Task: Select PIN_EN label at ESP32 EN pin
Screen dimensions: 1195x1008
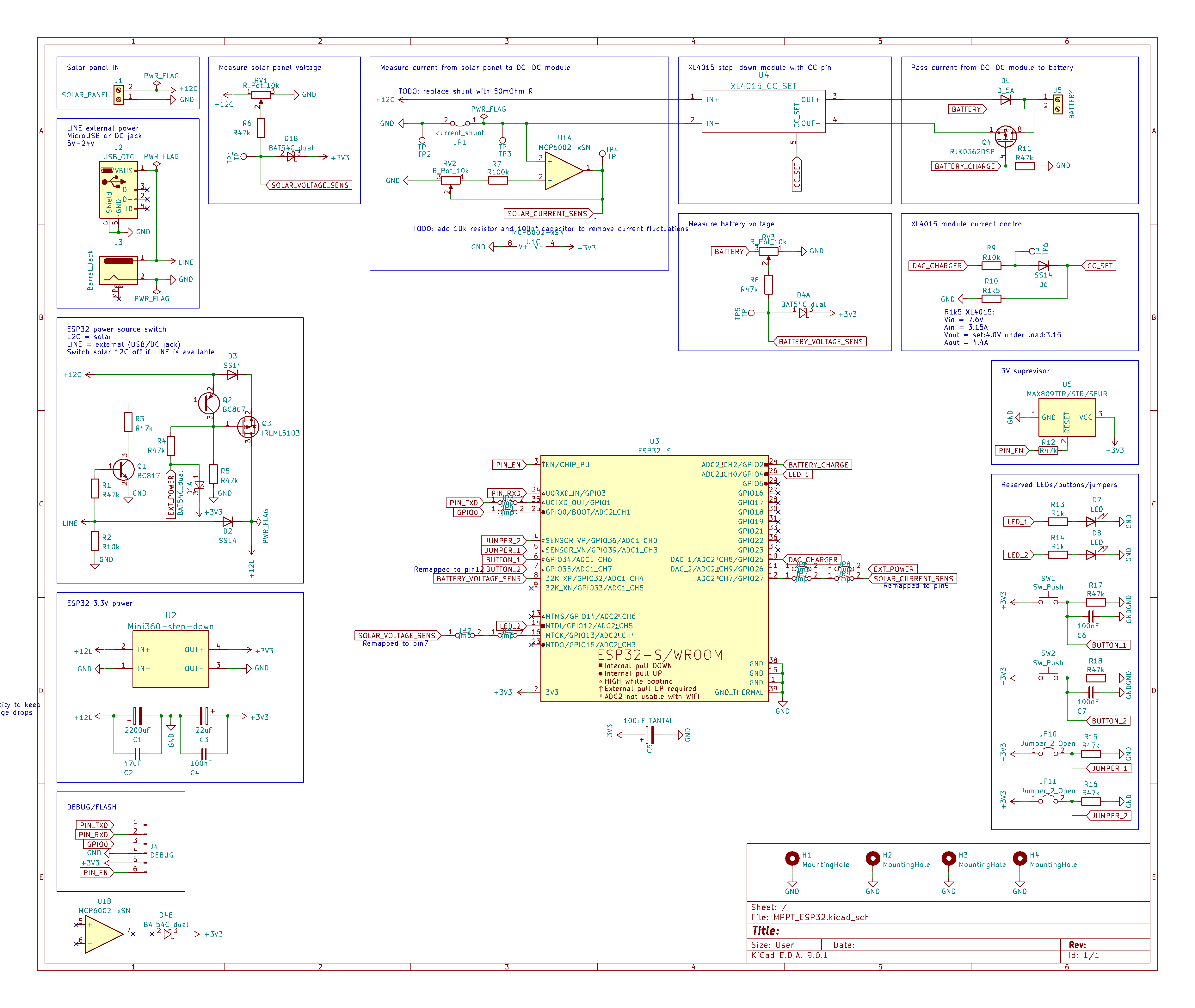Action: (509, 465)
